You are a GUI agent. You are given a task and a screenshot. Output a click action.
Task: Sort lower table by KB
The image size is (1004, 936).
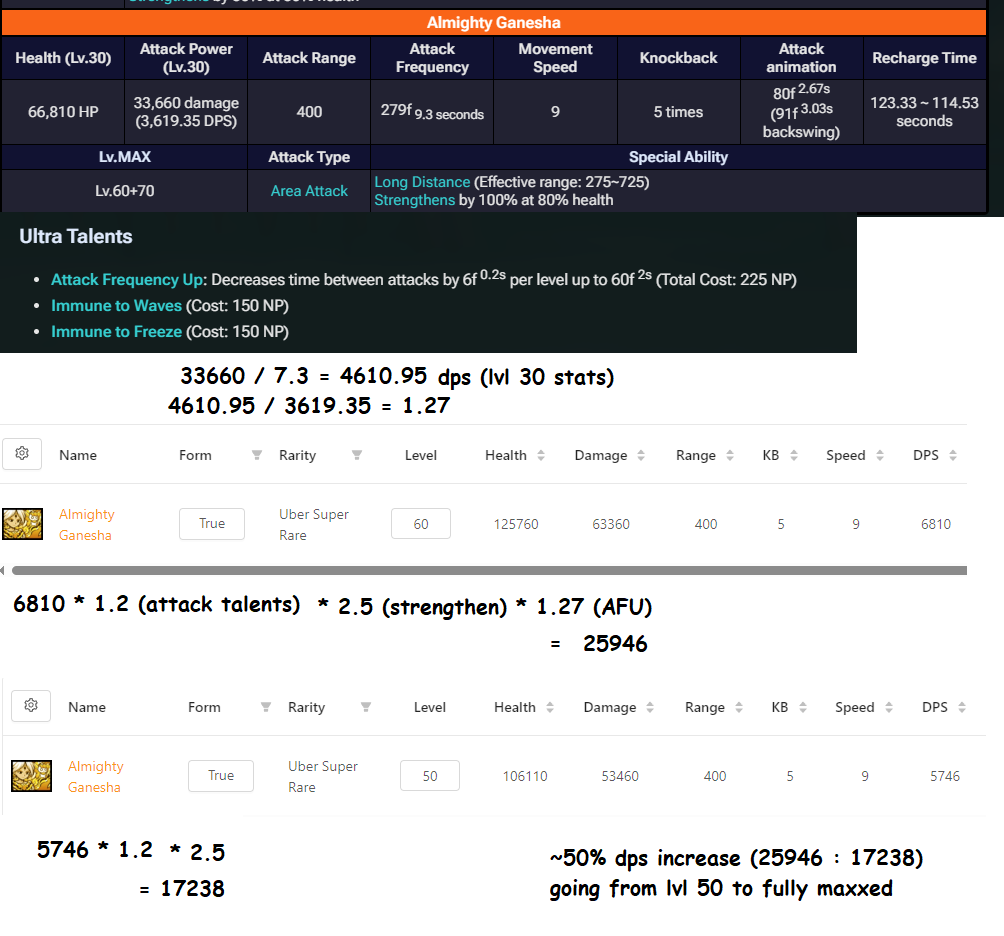(x=803, y=707)
